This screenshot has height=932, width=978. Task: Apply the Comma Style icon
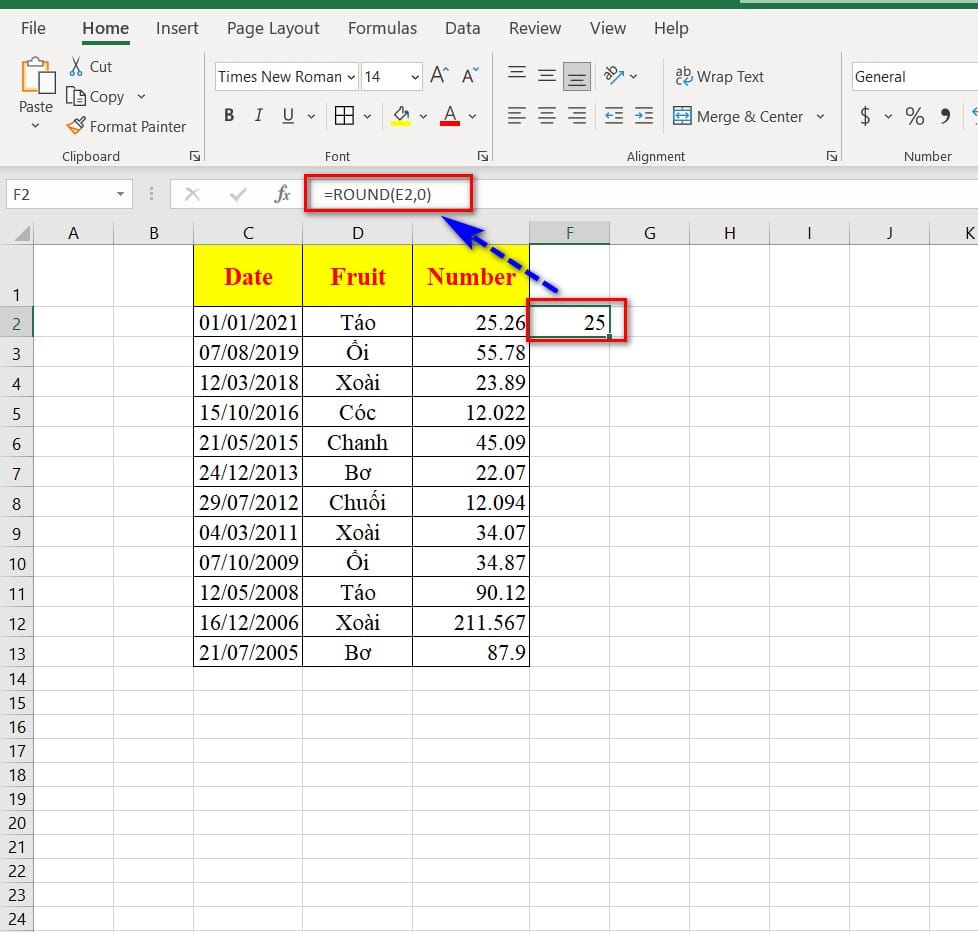click(946, 115)
